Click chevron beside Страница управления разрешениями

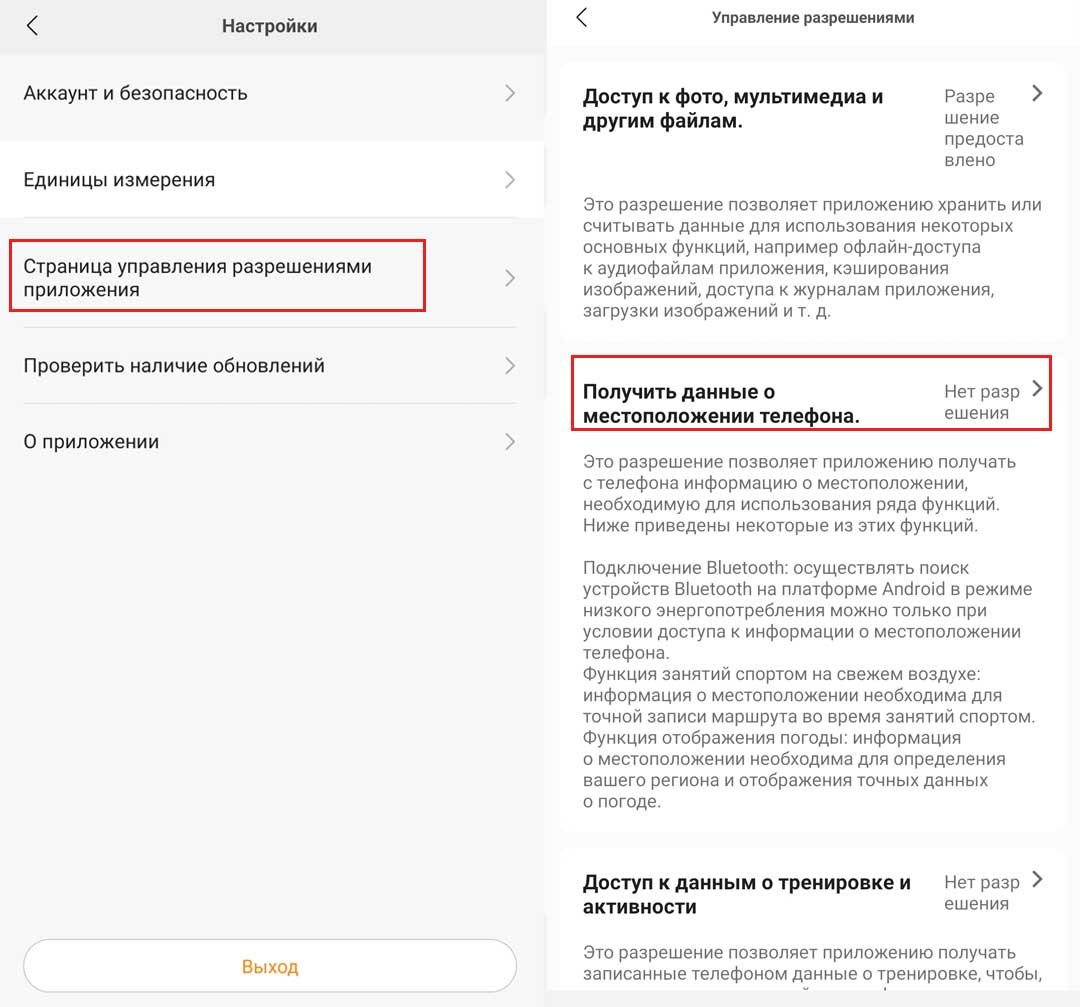510,278
